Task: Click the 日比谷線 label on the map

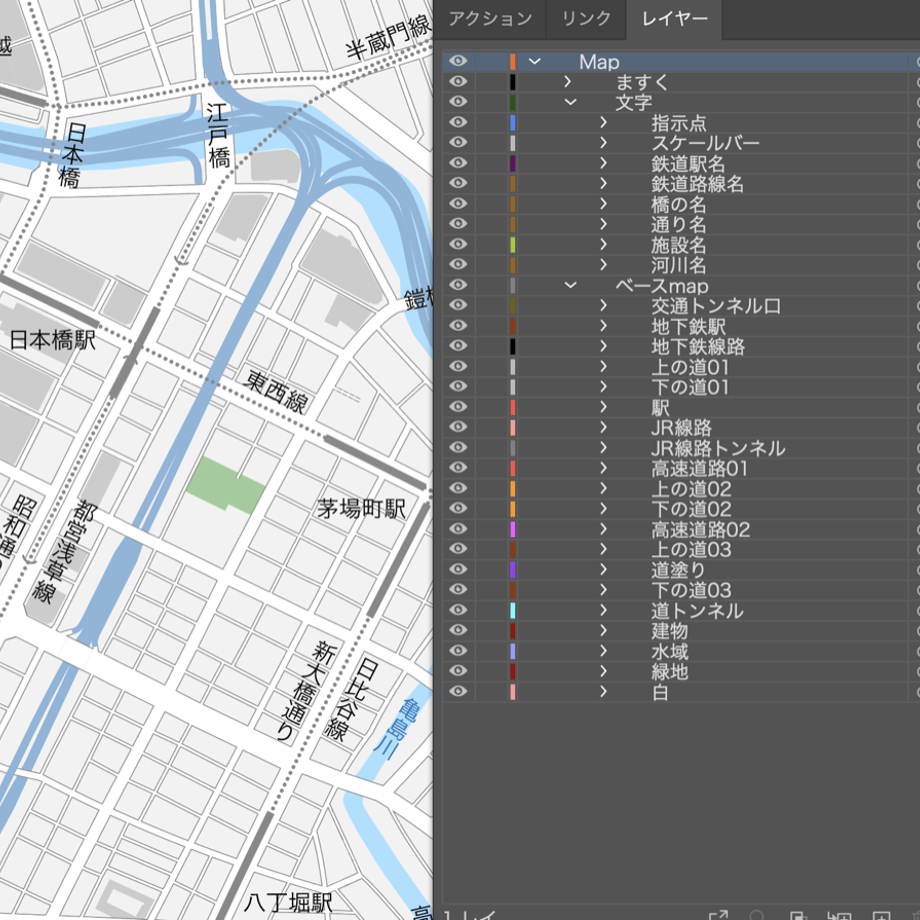Action: click(x=351, y=699)
